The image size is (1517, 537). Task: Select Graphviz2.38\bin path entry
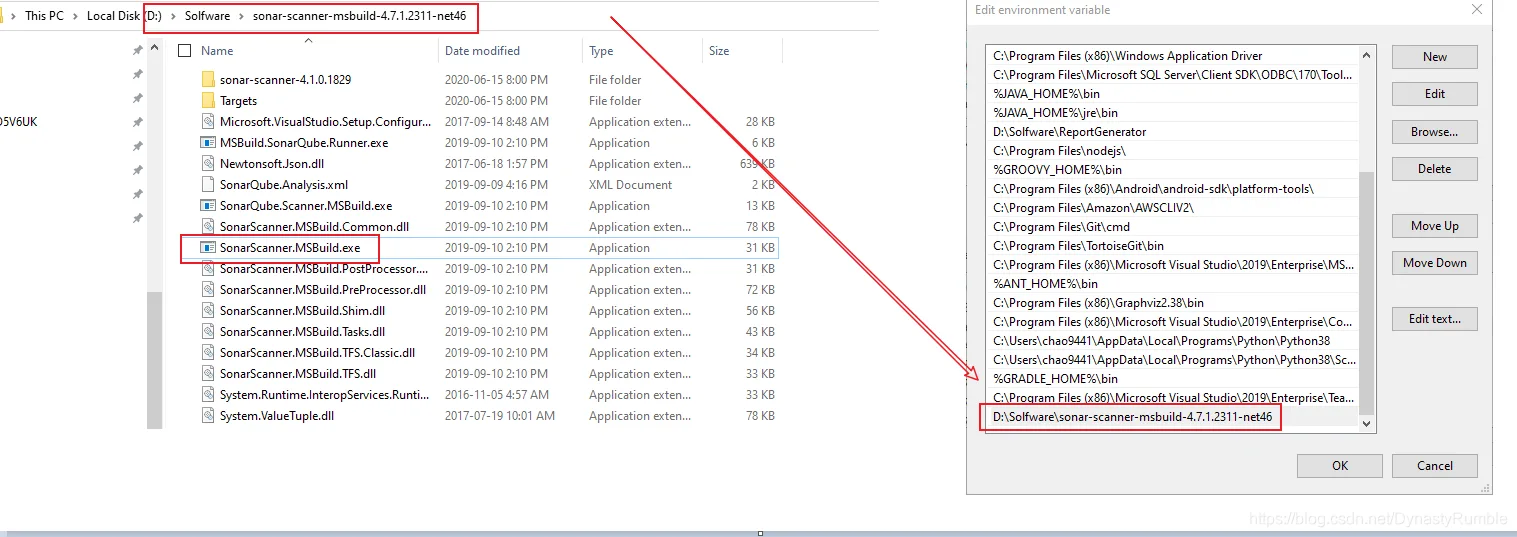coord(1171,303)
